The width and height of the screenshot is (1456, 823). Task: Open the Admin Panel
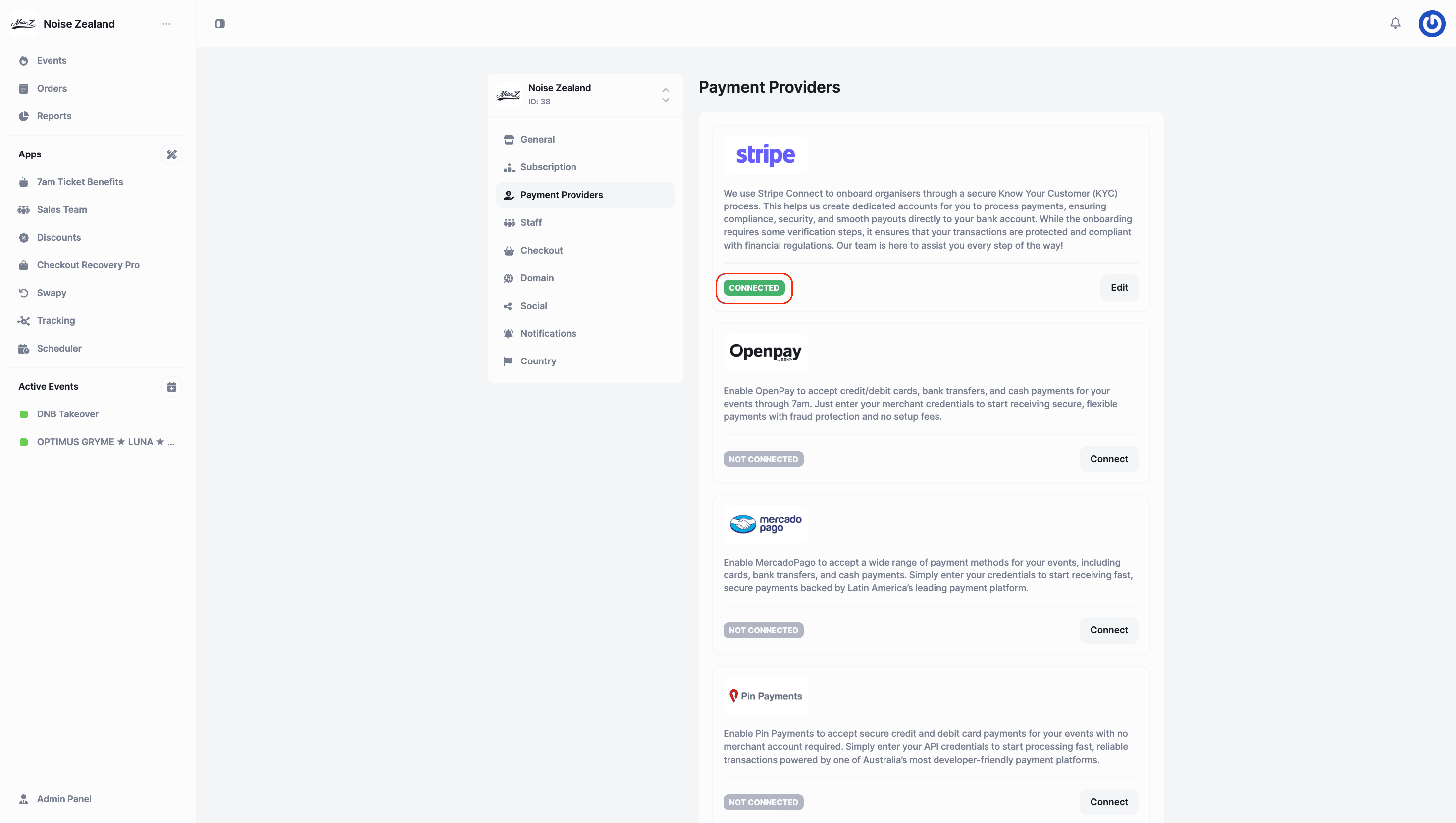click(64, 799)
